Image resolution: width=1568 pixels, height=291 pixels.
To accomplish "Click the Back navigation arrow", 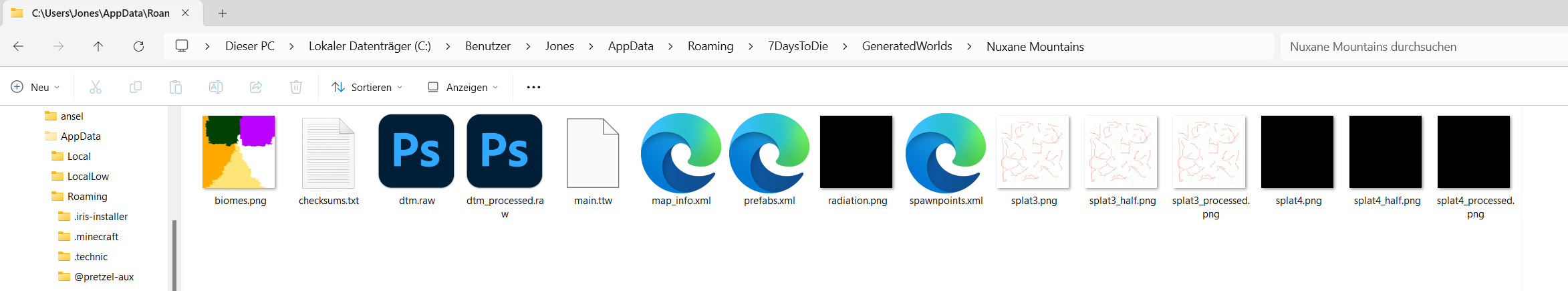I will (x=19, y=46).
